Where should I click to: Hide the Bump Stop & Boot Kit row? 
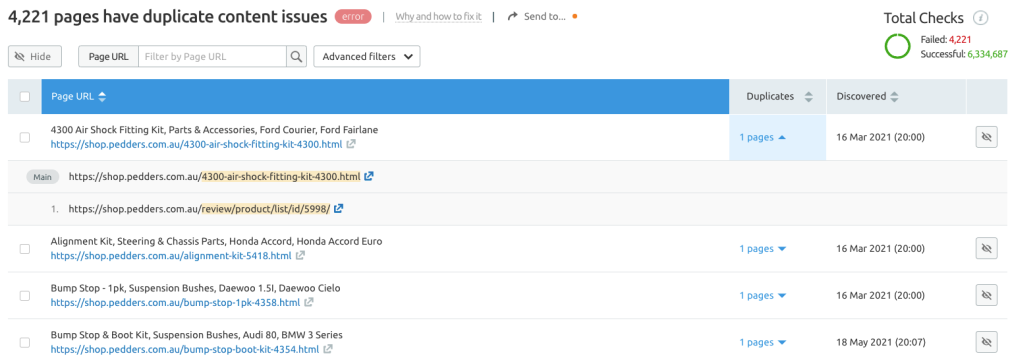pyautogui.click(x=986, y=343)
